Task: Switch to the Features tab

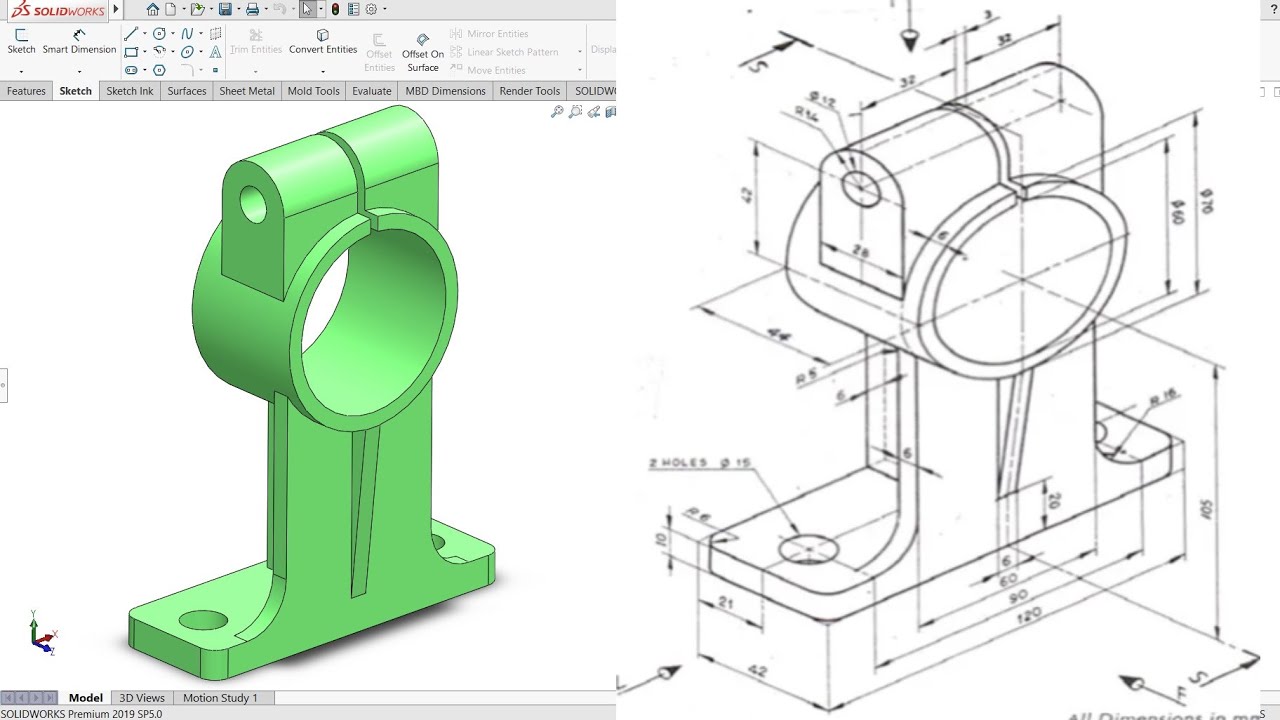Action: (26, 91)
